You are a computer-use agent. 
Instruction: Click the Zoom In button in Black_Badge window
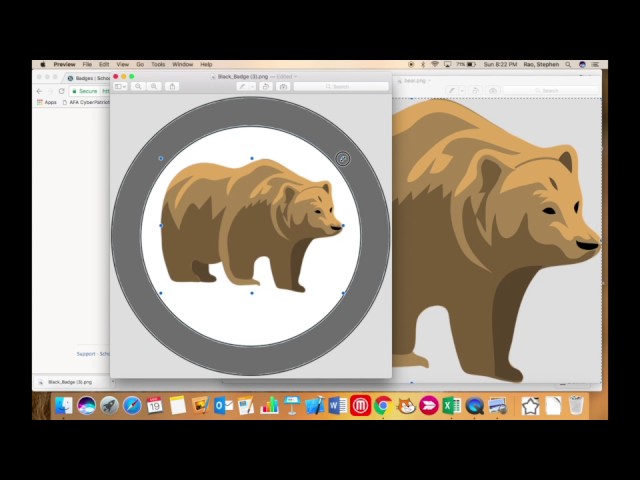154,87
